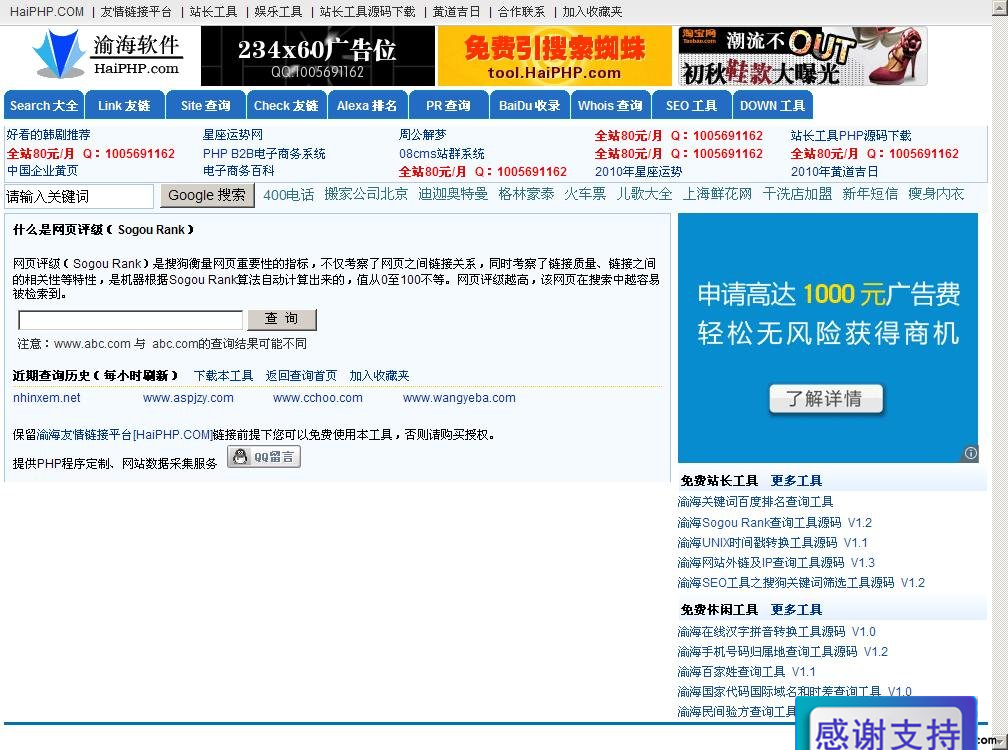Viewport: 1008px width, 750px height.
Task: Click the Google 搜索 button
Action: click(x=207, y=195)
